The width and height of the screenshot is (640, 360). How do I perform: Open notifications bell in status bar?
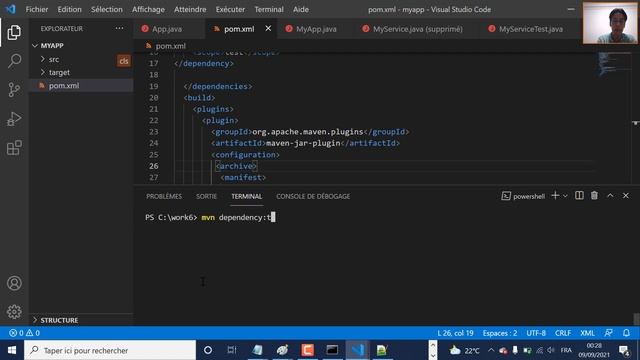[626, 333]
